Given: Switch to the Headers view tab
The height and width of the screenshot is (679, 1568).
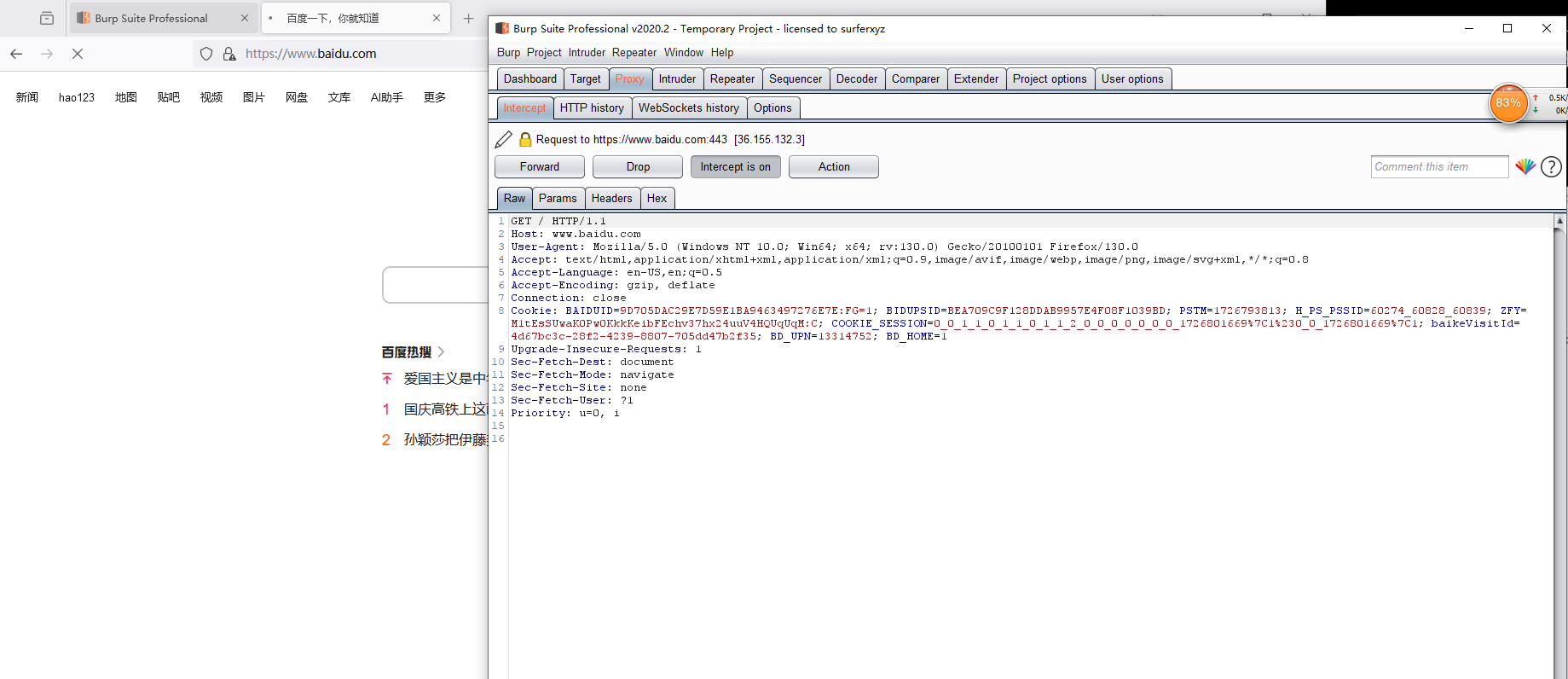Looking at the screenshot, I should [612, 198].
